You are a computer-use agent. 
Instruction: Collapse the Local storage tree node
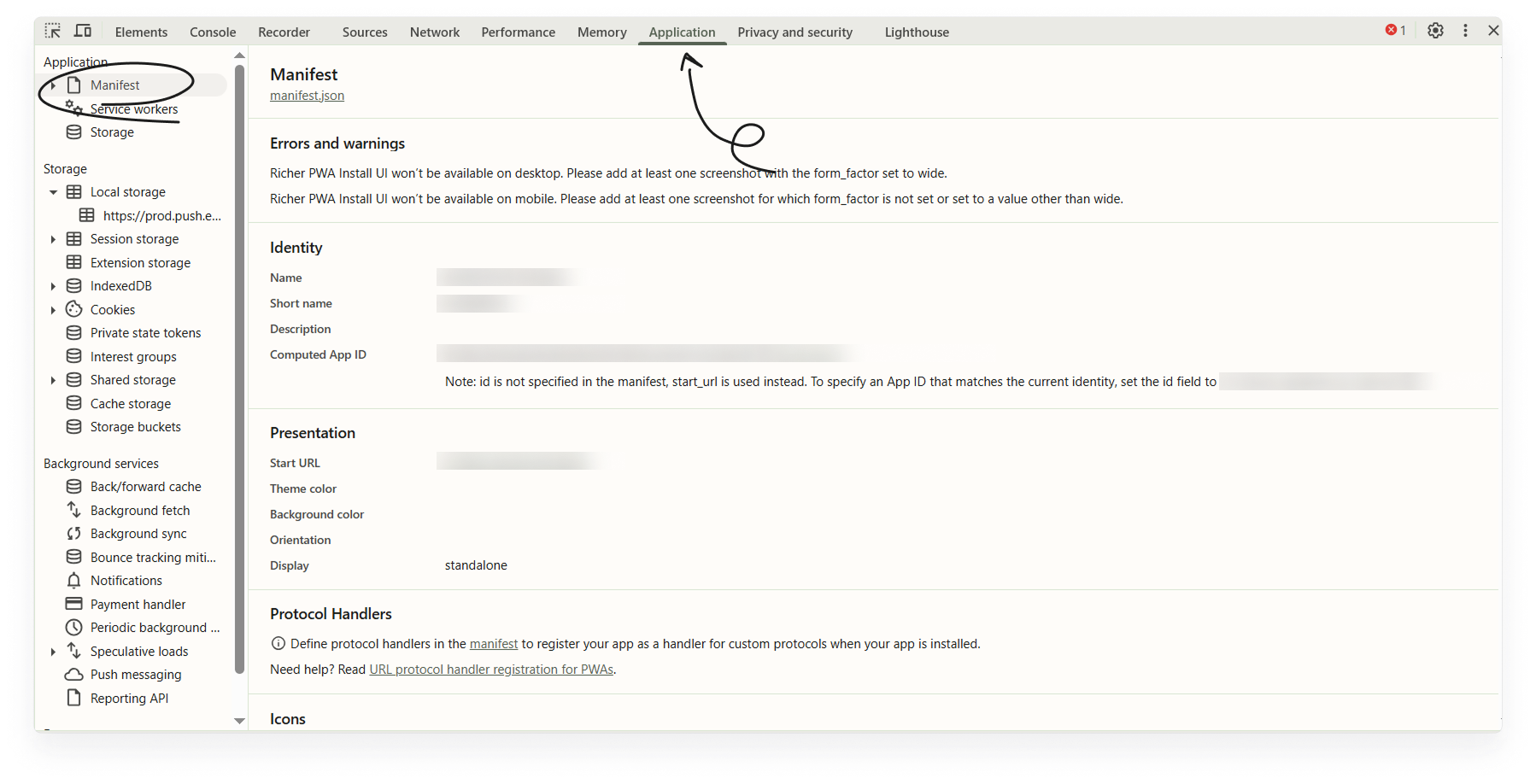pos(53,192)
